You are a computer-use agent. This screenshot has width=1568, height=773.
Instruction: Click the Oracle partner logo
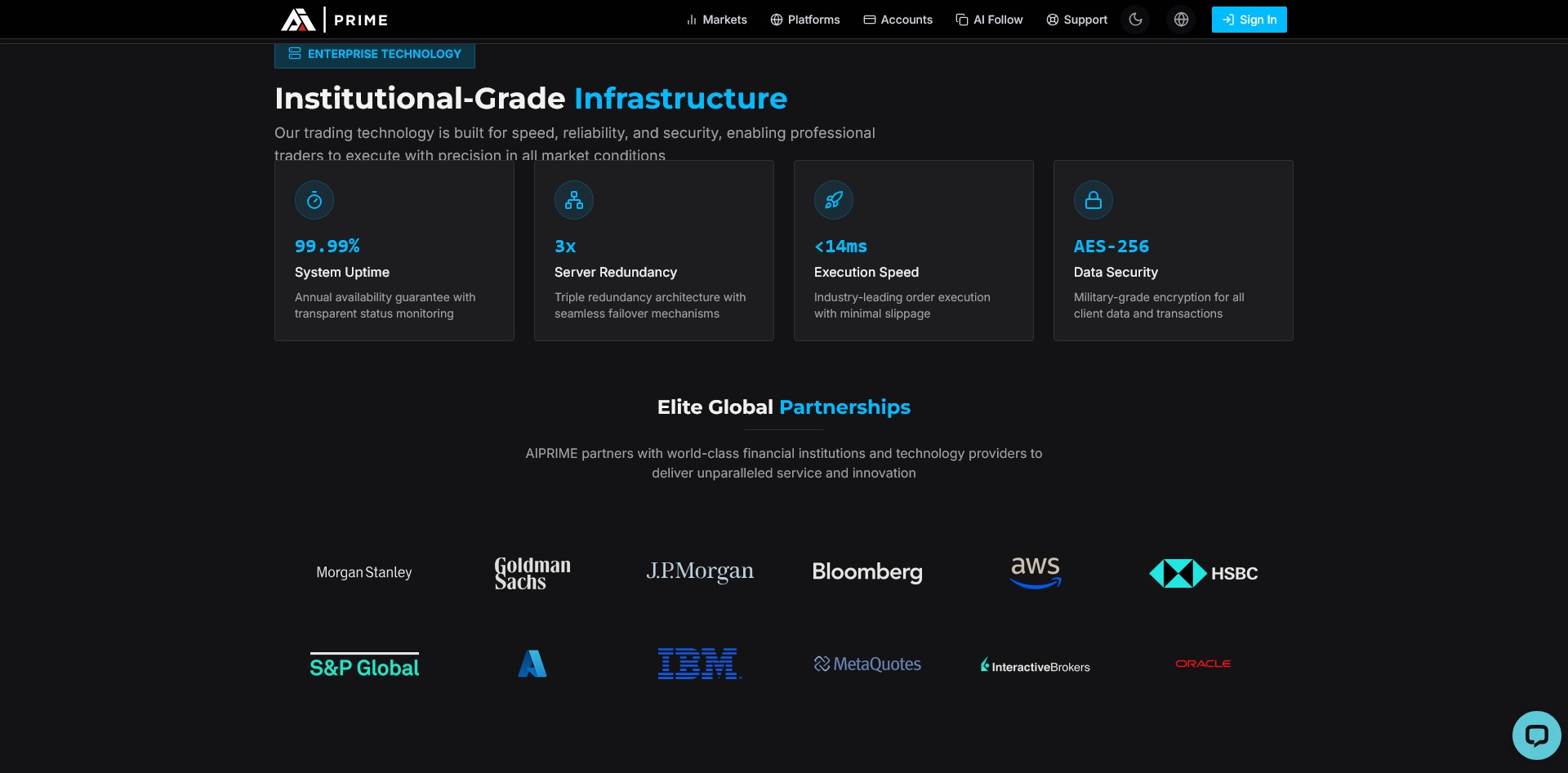1203,664
